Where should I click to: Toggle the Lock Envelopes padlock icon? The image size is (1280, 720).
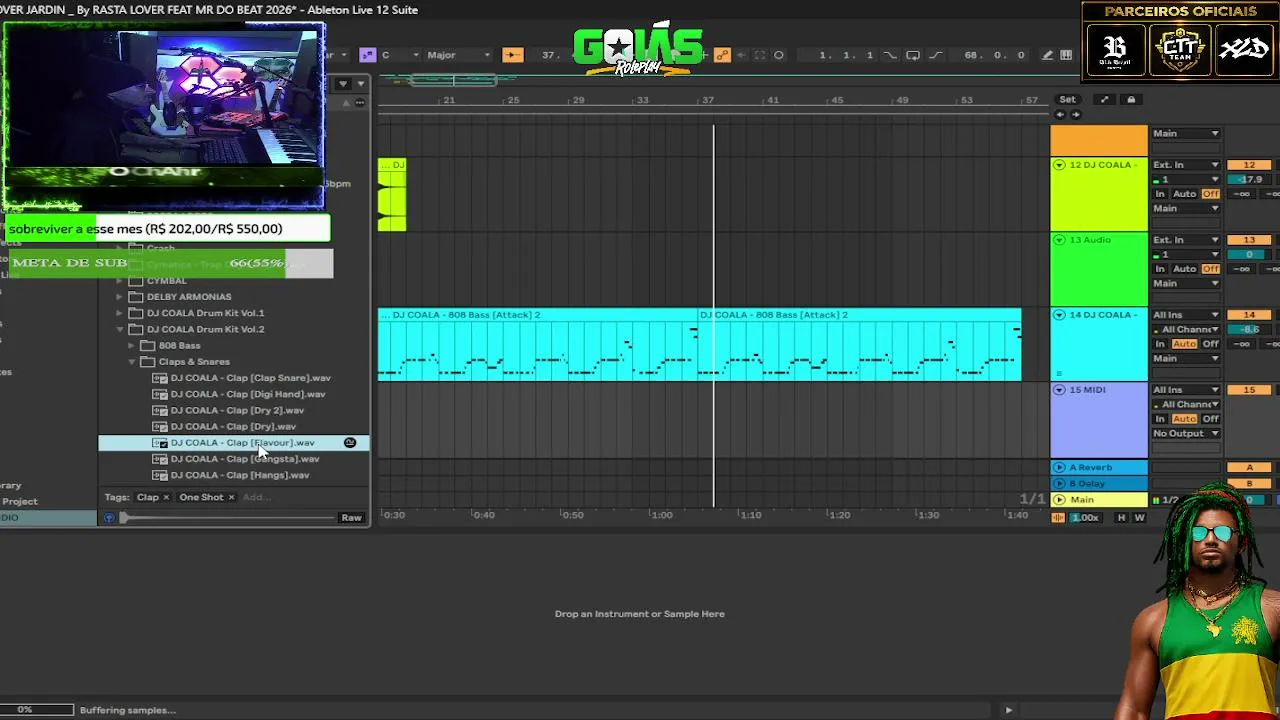pyautogui.click(x=1131, y=99)
